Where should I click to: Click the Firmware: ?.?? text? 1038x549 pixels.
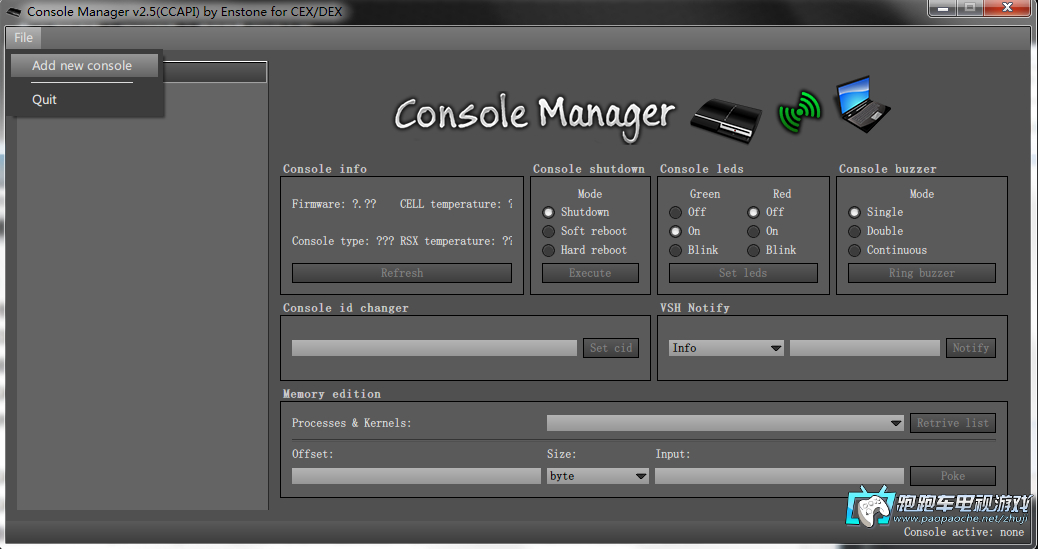coord(334,204)
